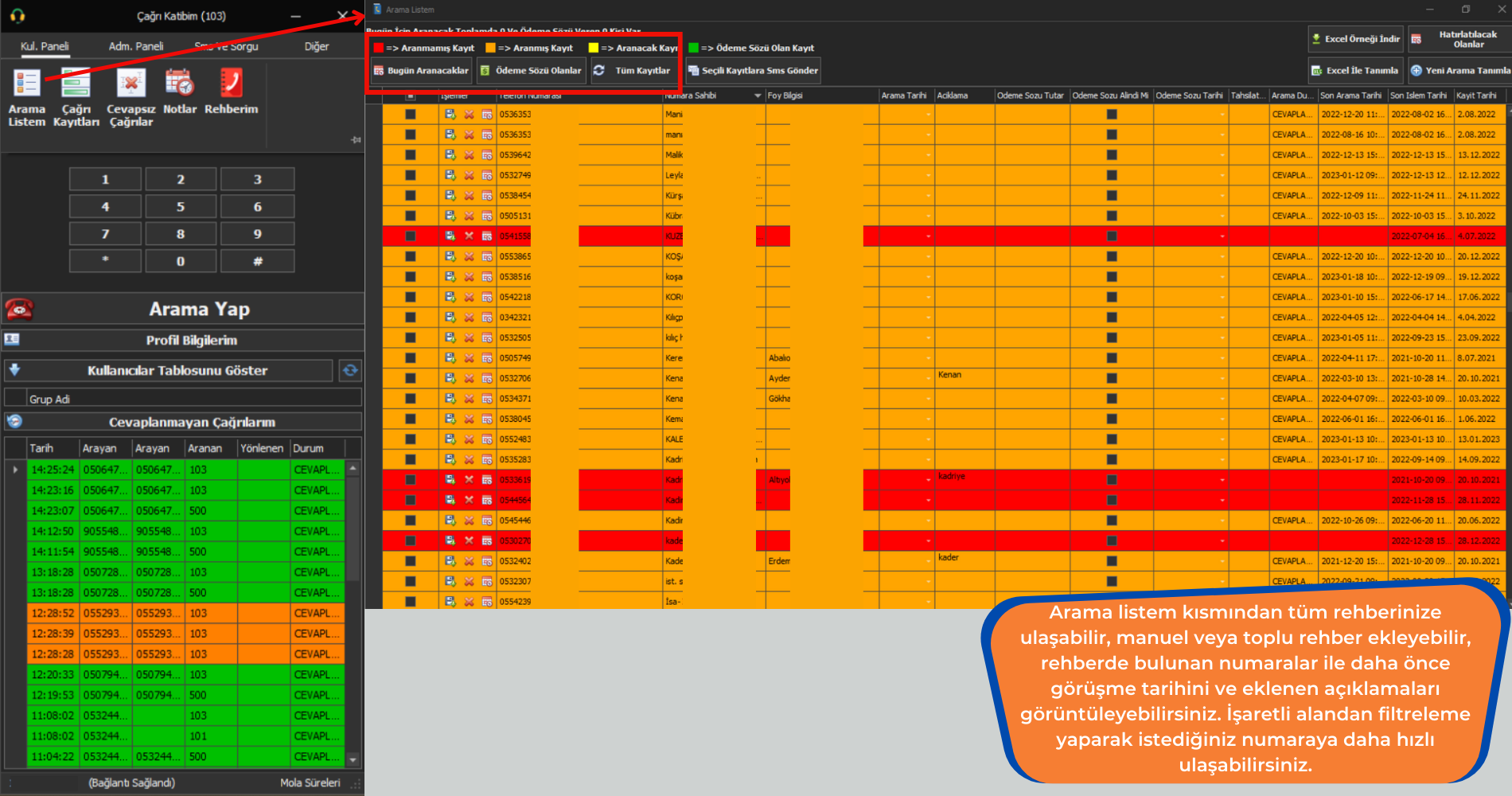Click refresh icon beside Kullanıcılar Tablosunu Göster

350,370
